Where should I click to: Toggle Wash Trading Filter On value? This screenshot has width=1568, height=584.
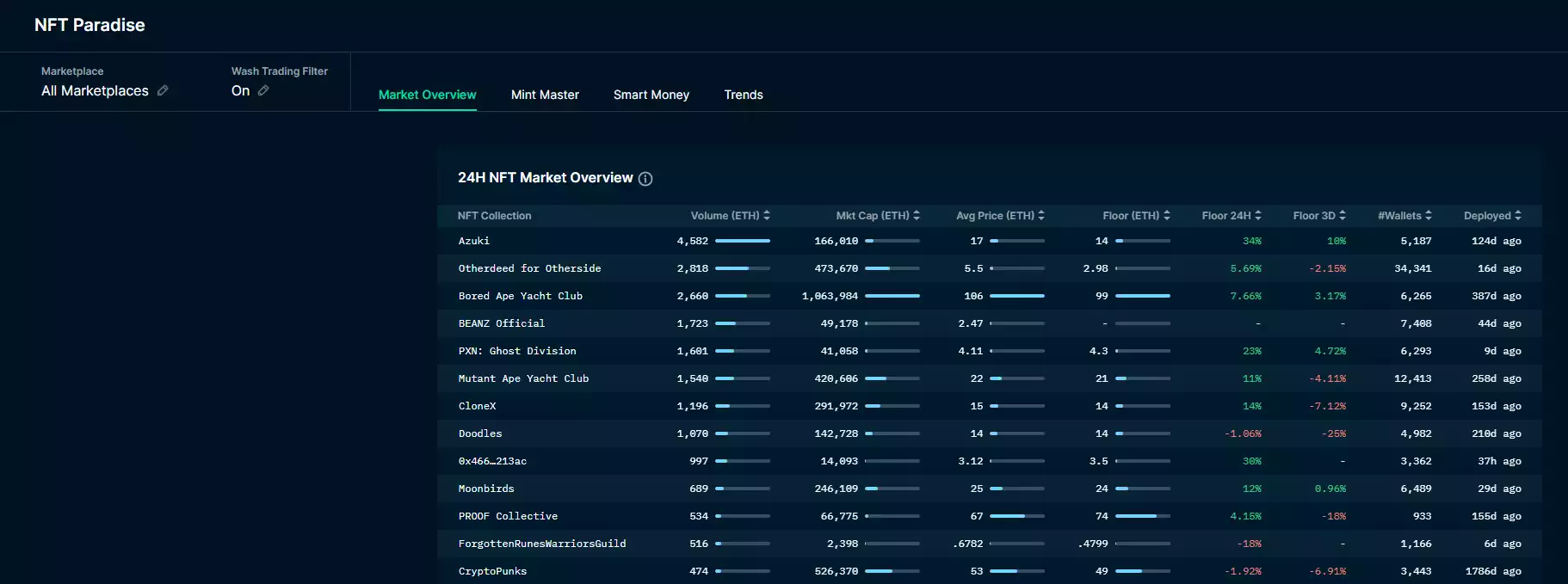240,90
